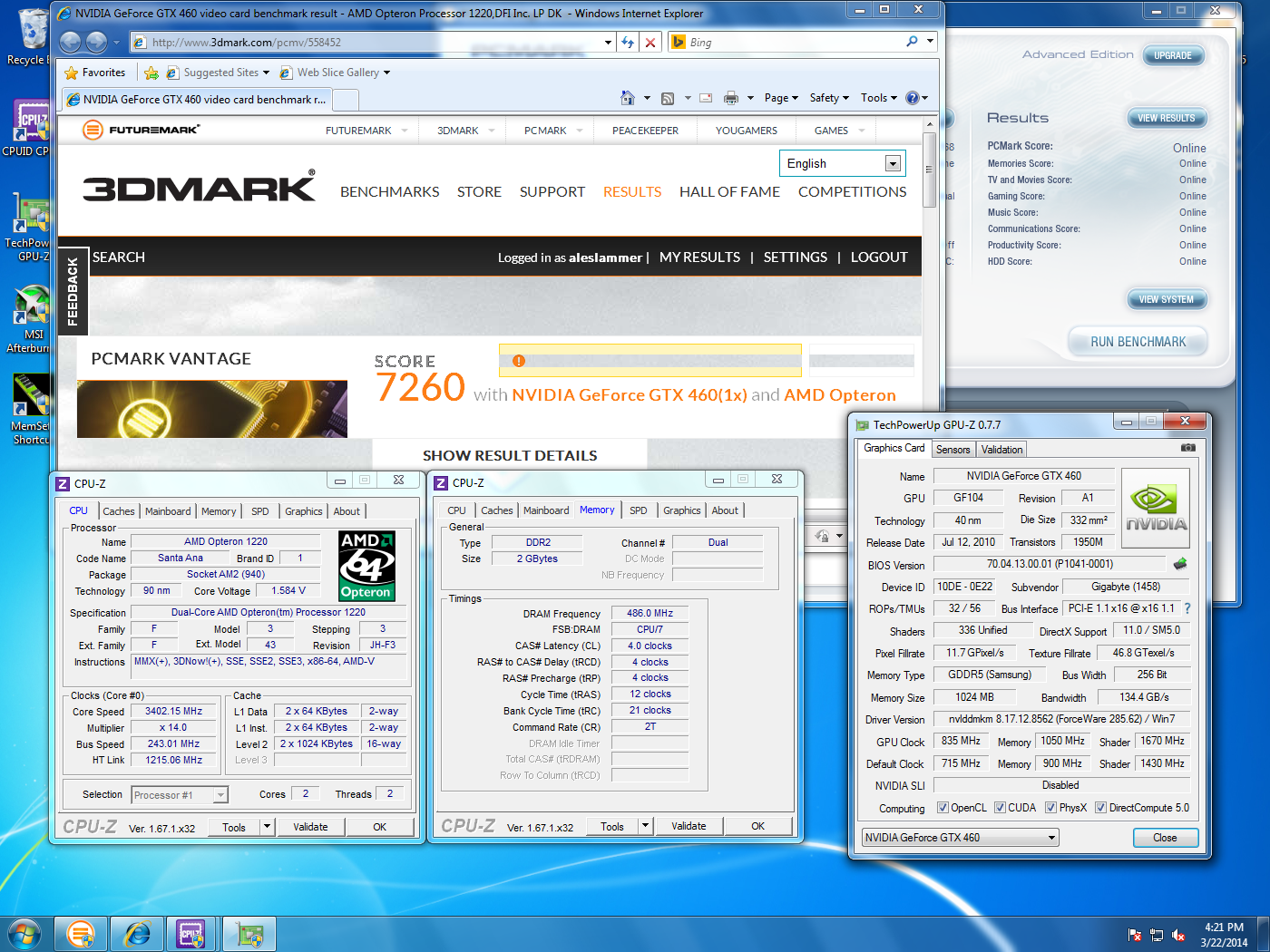
Task: Open the Tools dropdown arrow in right CPU-Z
Action: [x=645, y=826]
